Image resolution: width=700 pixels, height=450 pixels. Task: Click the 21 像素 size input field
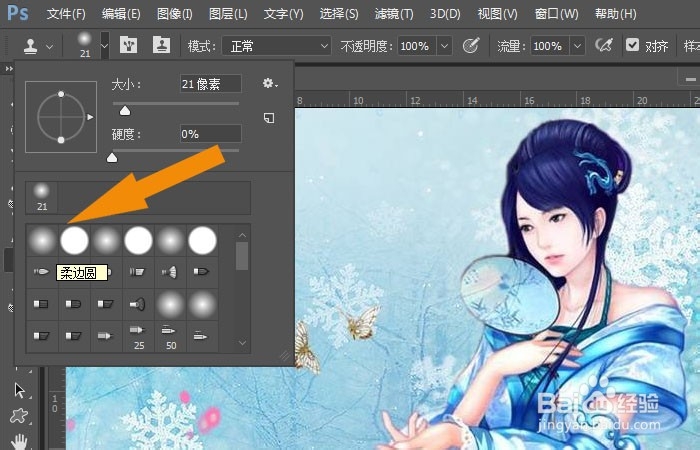211,83
